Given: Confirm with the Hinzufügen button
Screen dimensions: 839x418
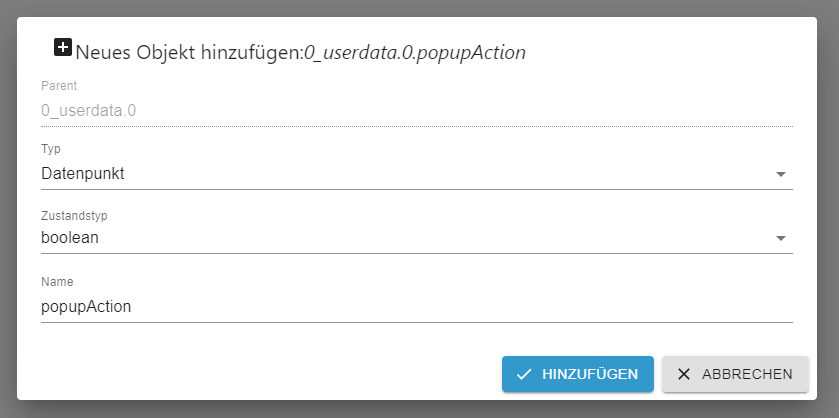Looking at the screenshot, I should [577, 374].
